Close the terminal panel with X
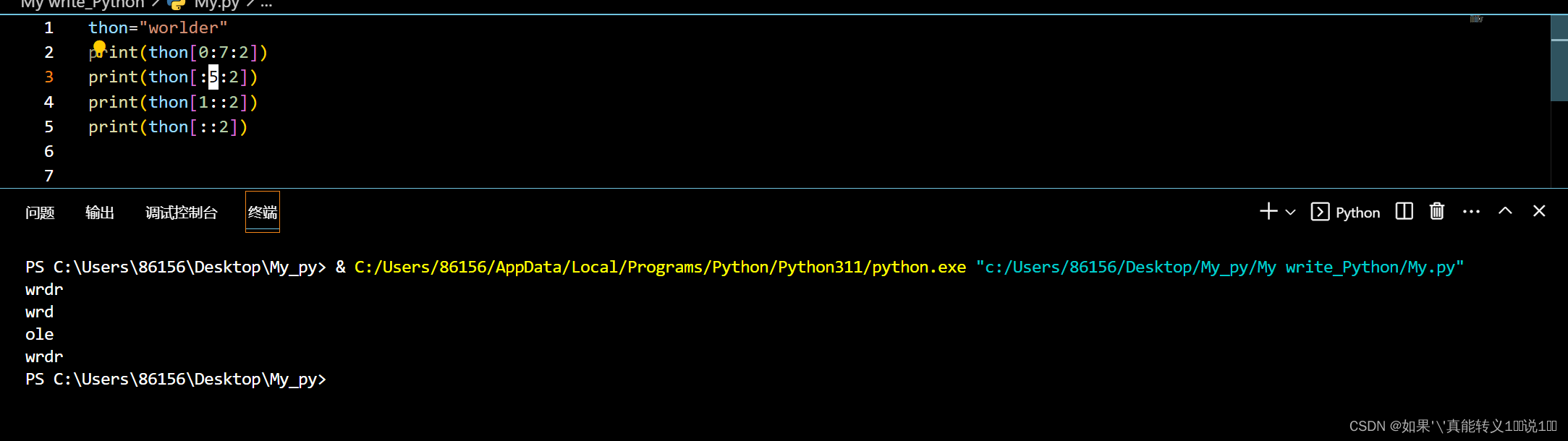The height and width of the screenshot is (441, 1568). pos(1539,211)
